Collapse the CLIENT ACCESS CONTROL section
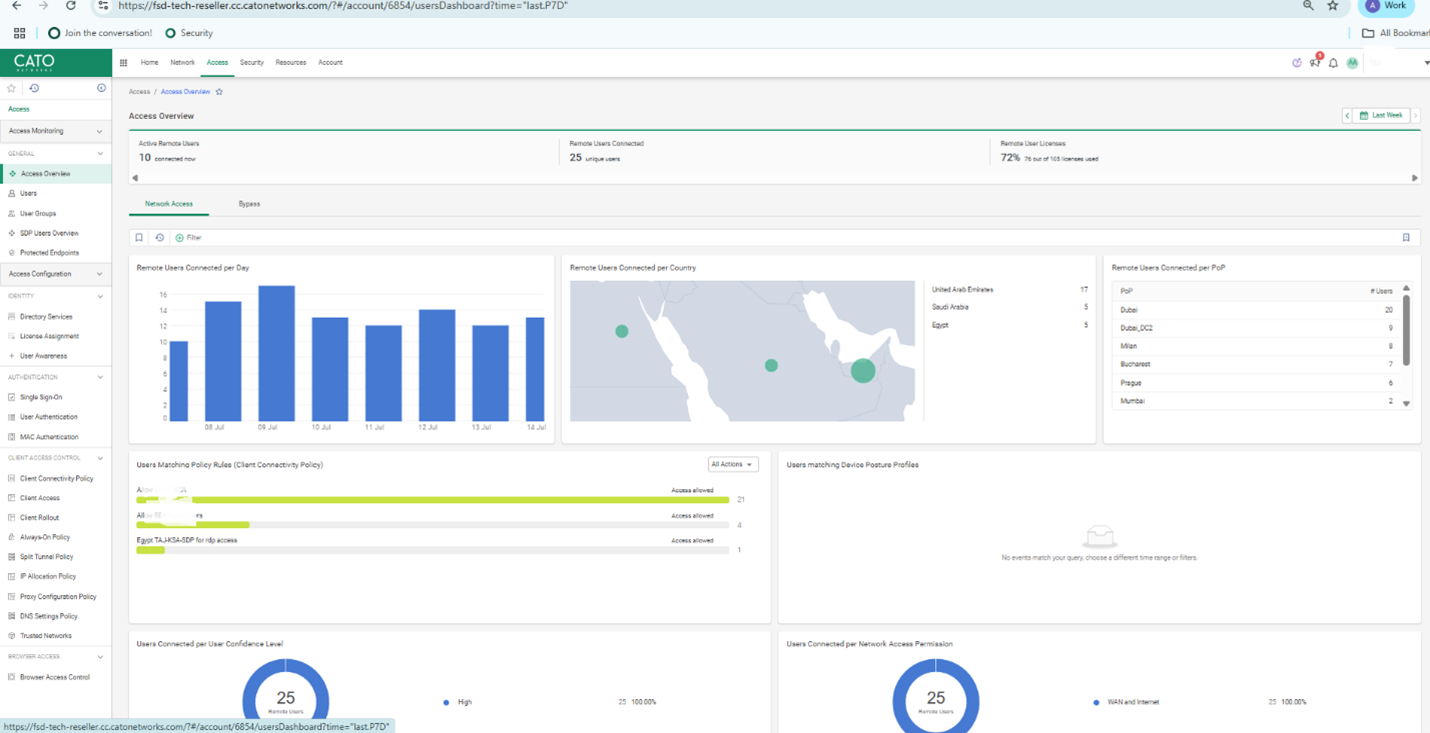The height and width of the screenshot is (733, 1430). [x=100, y=458]
